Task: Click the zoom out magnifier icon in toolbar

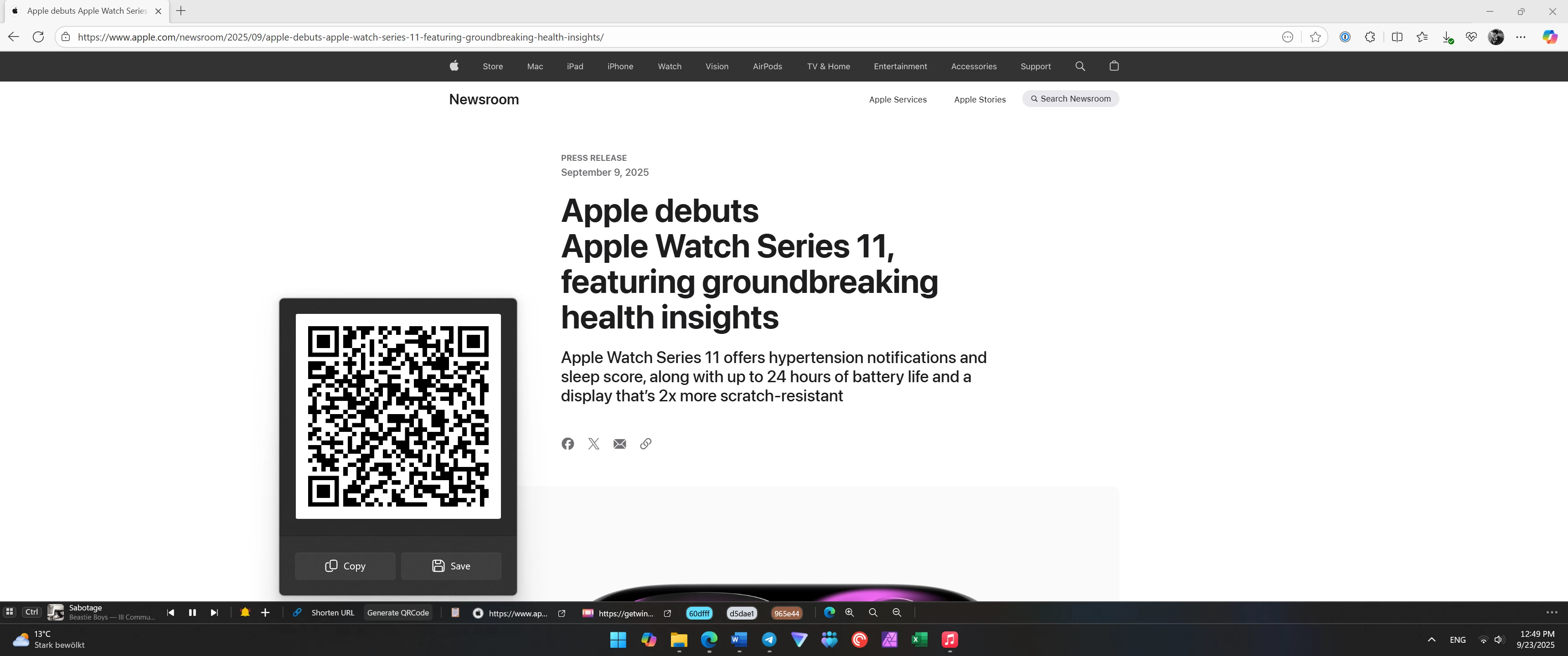Action: coord(897,613)
